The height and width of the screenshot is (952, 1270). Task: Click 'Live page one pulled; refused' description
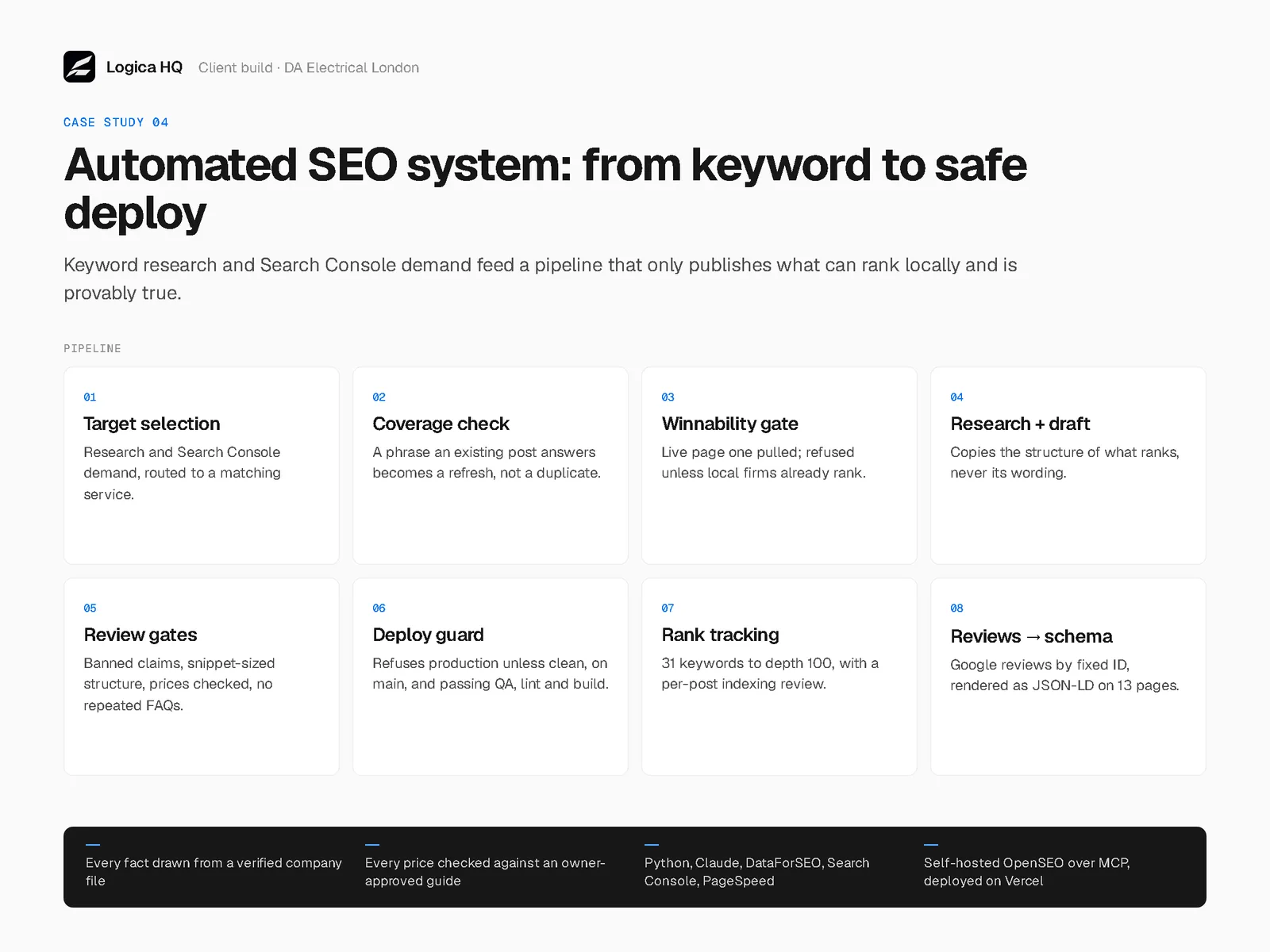point(764,463)
